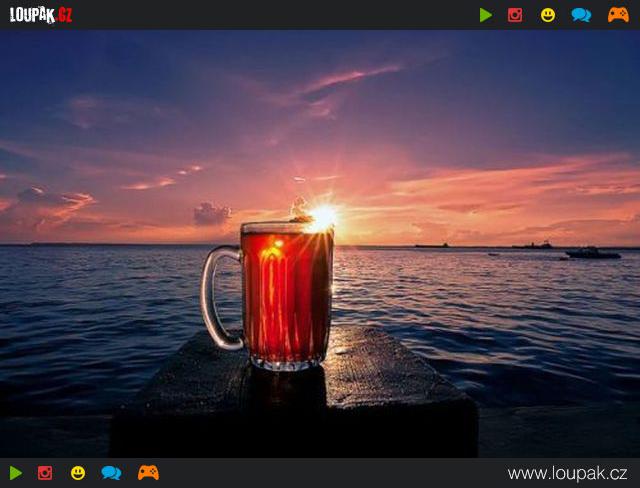
Task: Open the orange gamepad icon in bottom bar
Action: 148,473
